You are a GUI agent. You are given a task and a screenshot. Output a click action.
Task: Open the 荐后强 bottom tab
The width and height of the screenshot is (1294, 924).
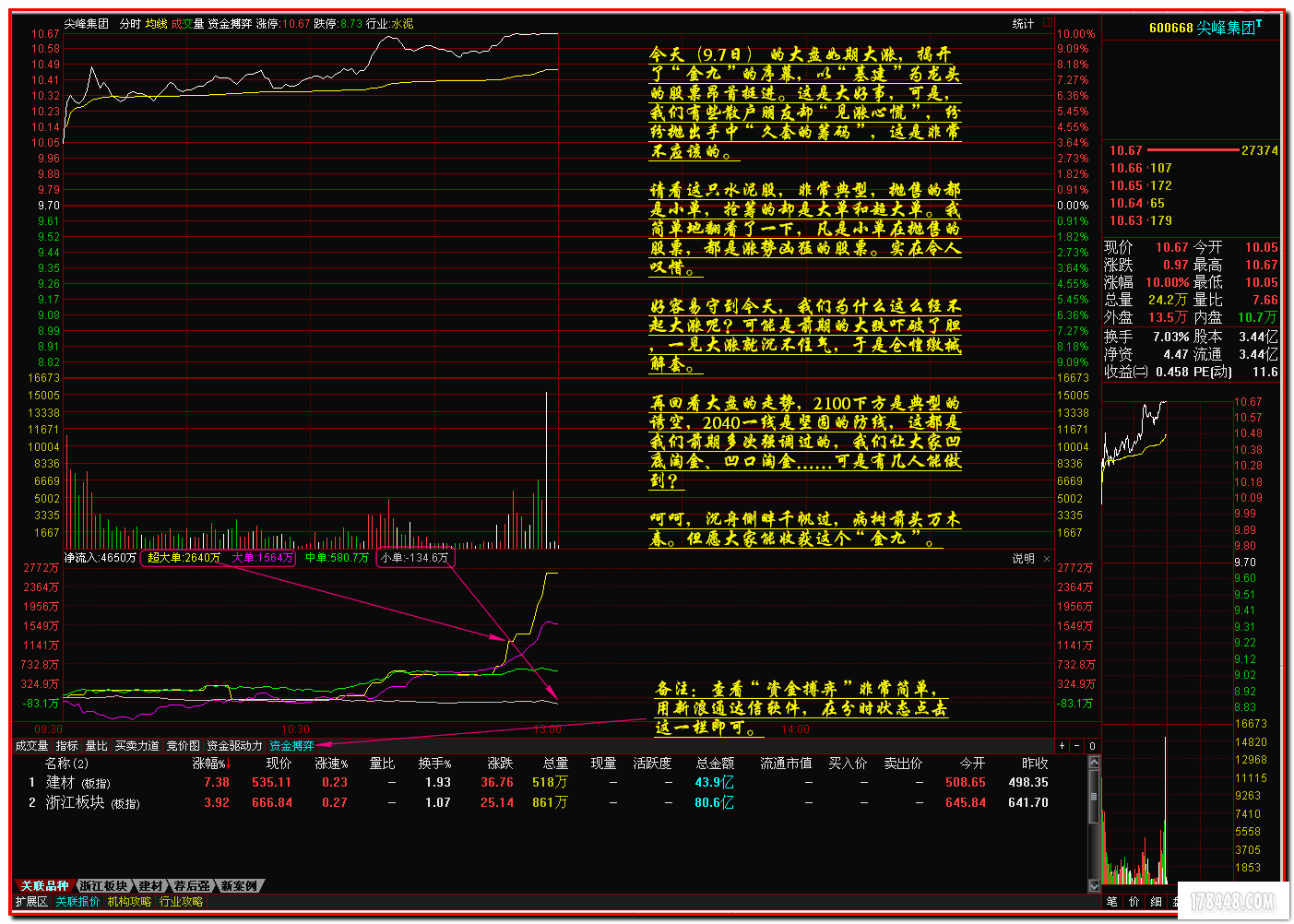(191, 886)
